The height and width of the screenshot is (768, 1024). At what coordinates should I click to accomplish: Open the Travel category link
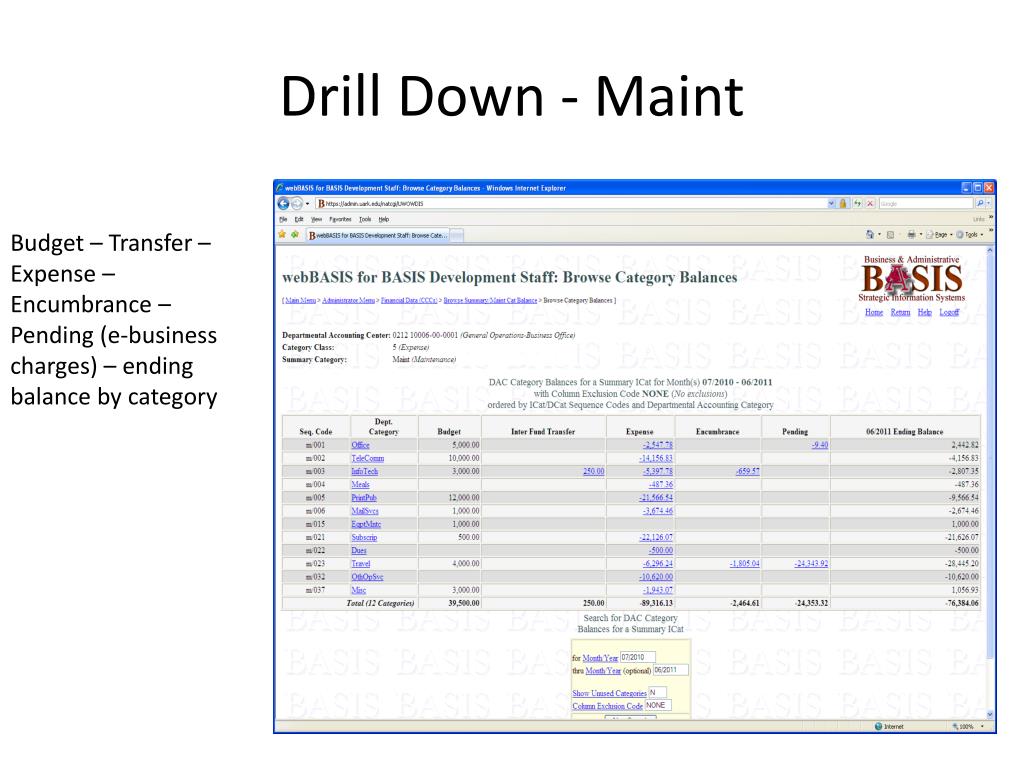[x=361, y=564]
